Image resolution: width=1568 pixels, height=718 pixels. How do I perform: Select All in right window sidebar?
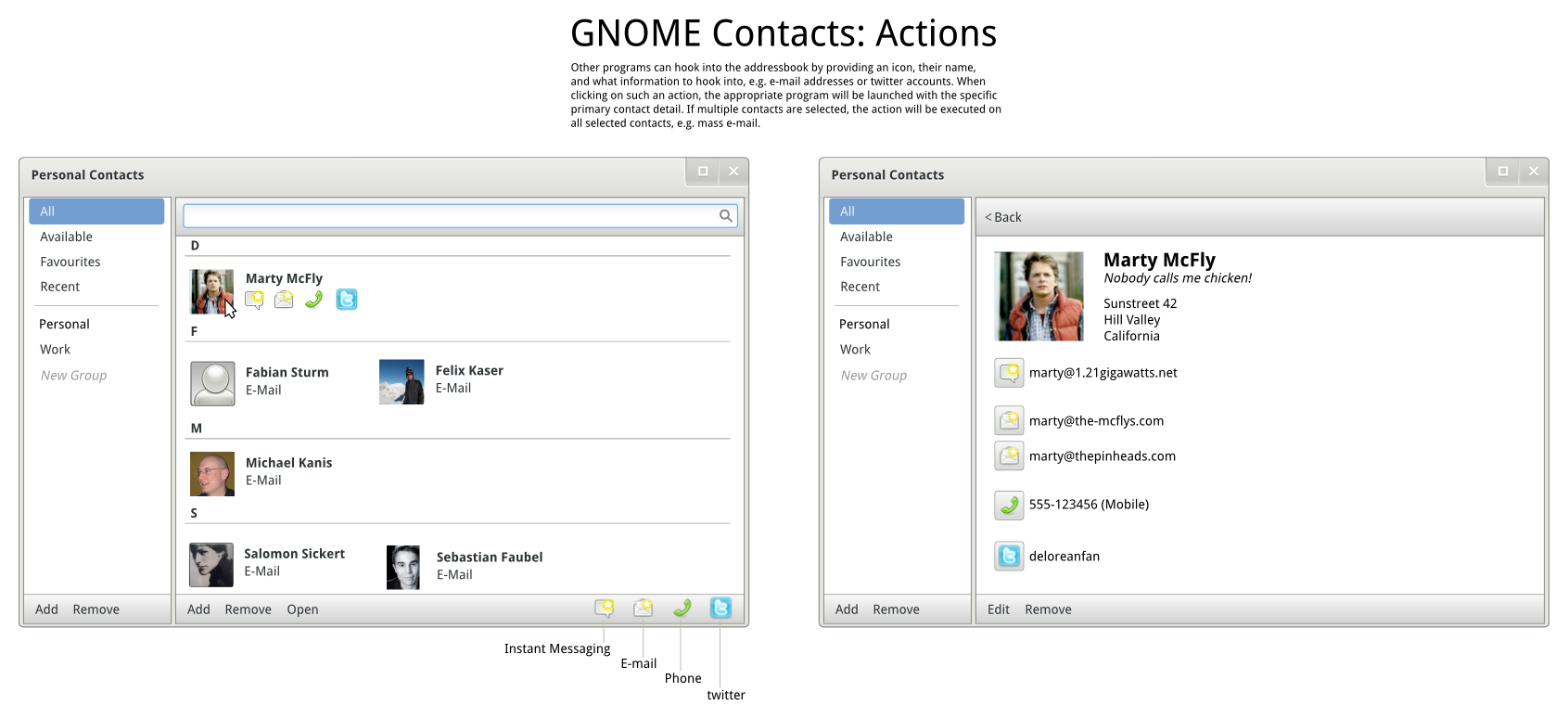[897, 212]
